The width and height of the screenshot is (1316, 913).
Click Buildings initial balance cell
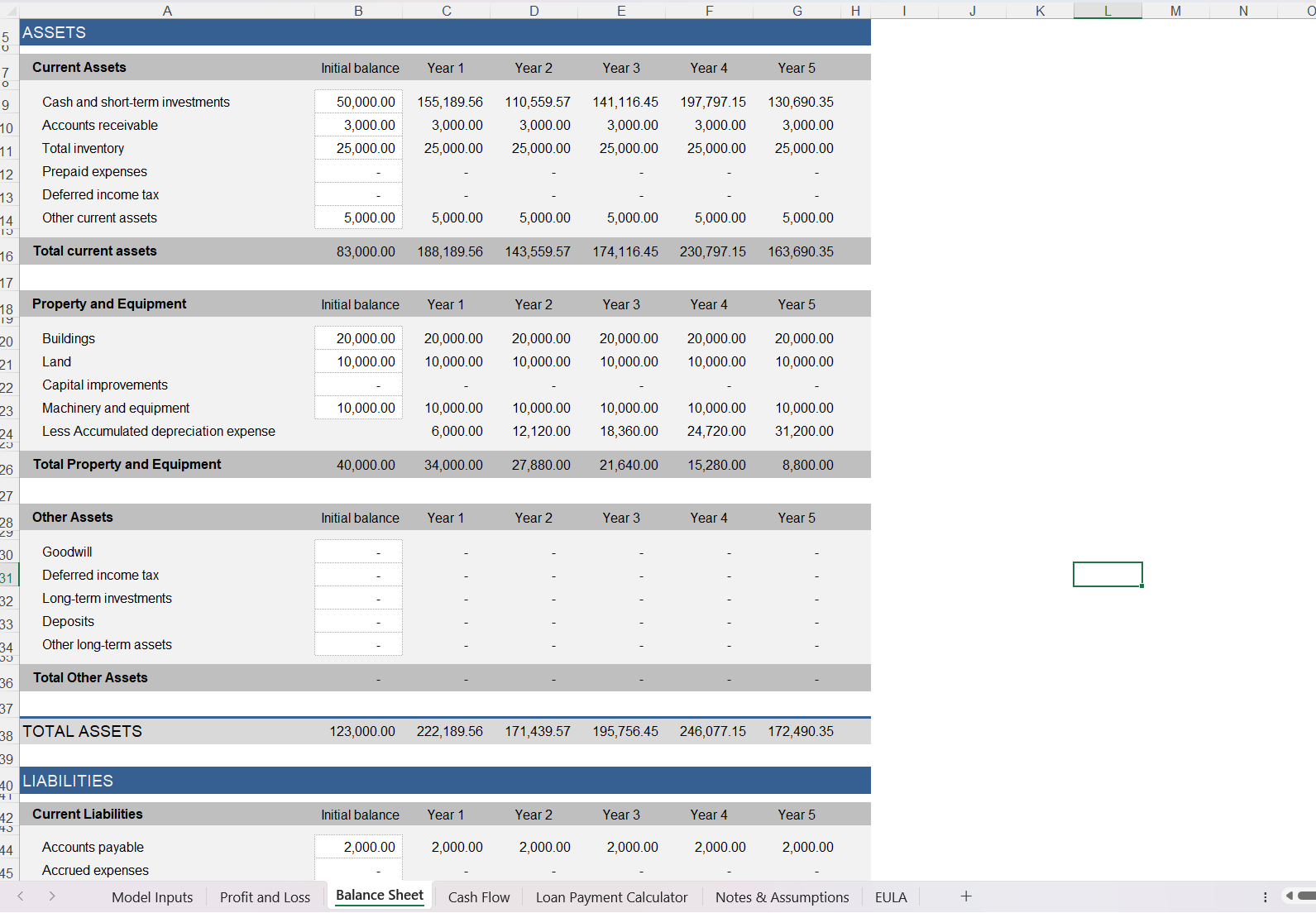coord(358,338)
